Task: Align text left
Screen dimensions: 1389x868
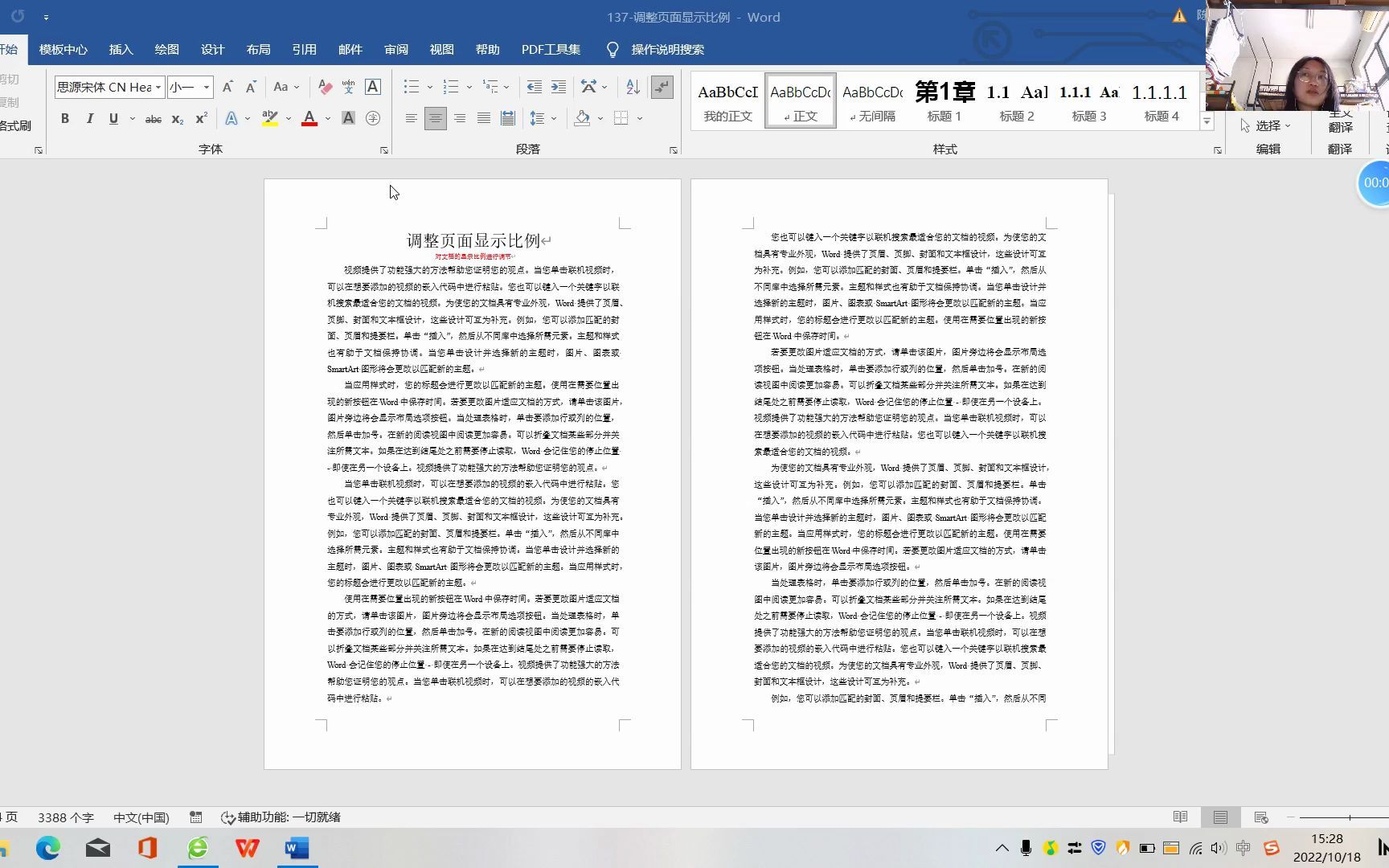Action: [x=411, y=118]
